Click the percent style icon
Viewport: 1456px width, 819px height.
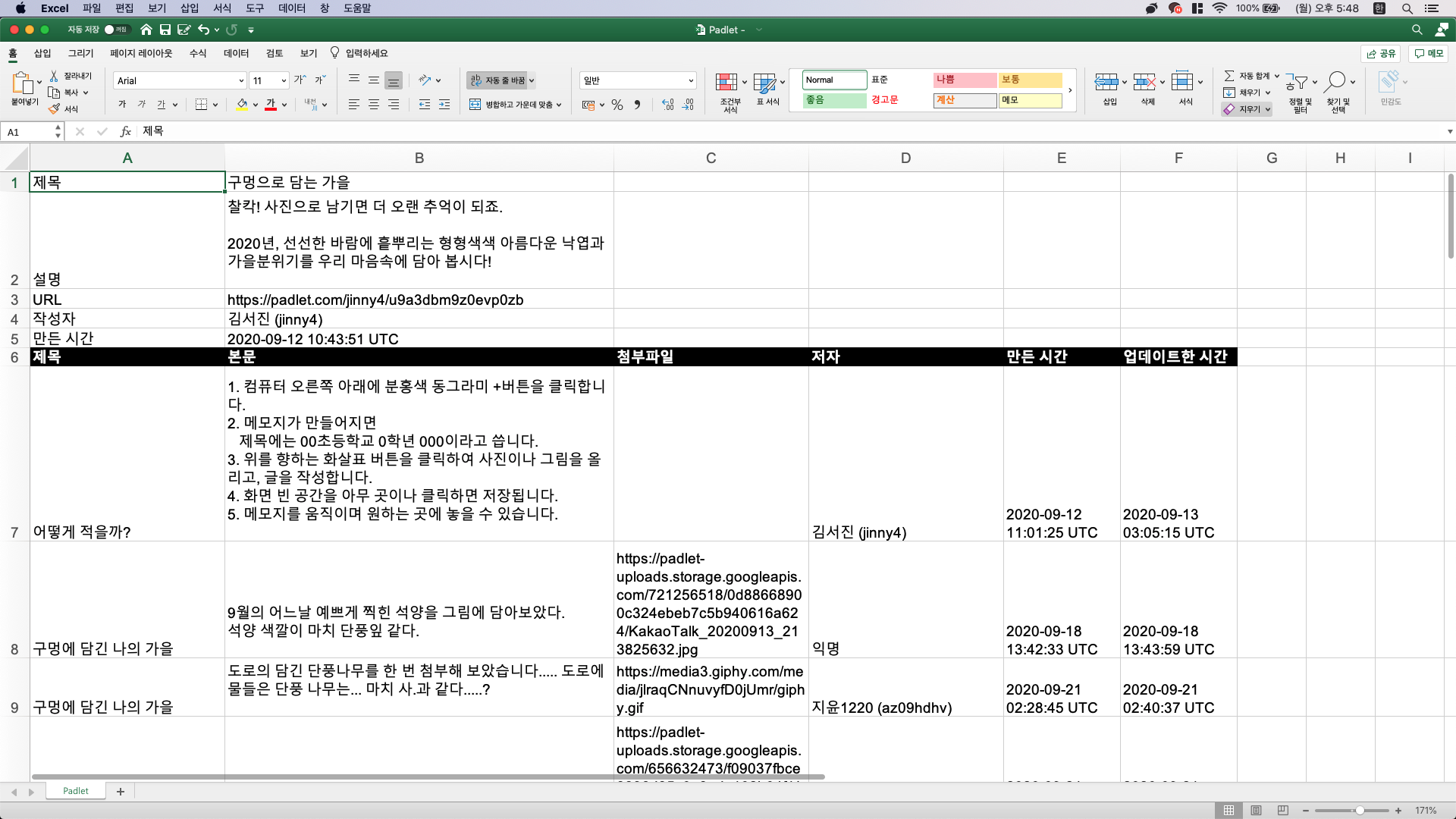[x=617, y=105]
